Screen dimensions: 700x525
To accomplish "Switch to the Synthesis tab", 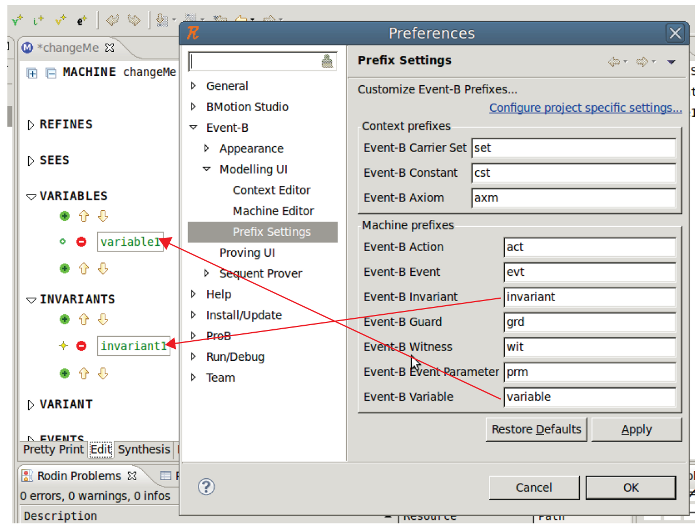I will 143,450.
